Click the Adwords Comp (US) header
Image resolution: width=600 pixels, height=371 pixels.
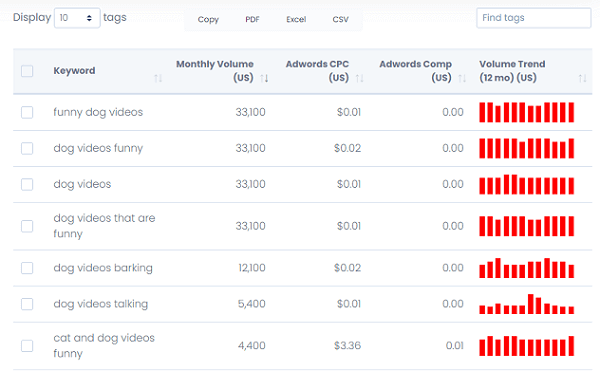(x=416, y=71)
